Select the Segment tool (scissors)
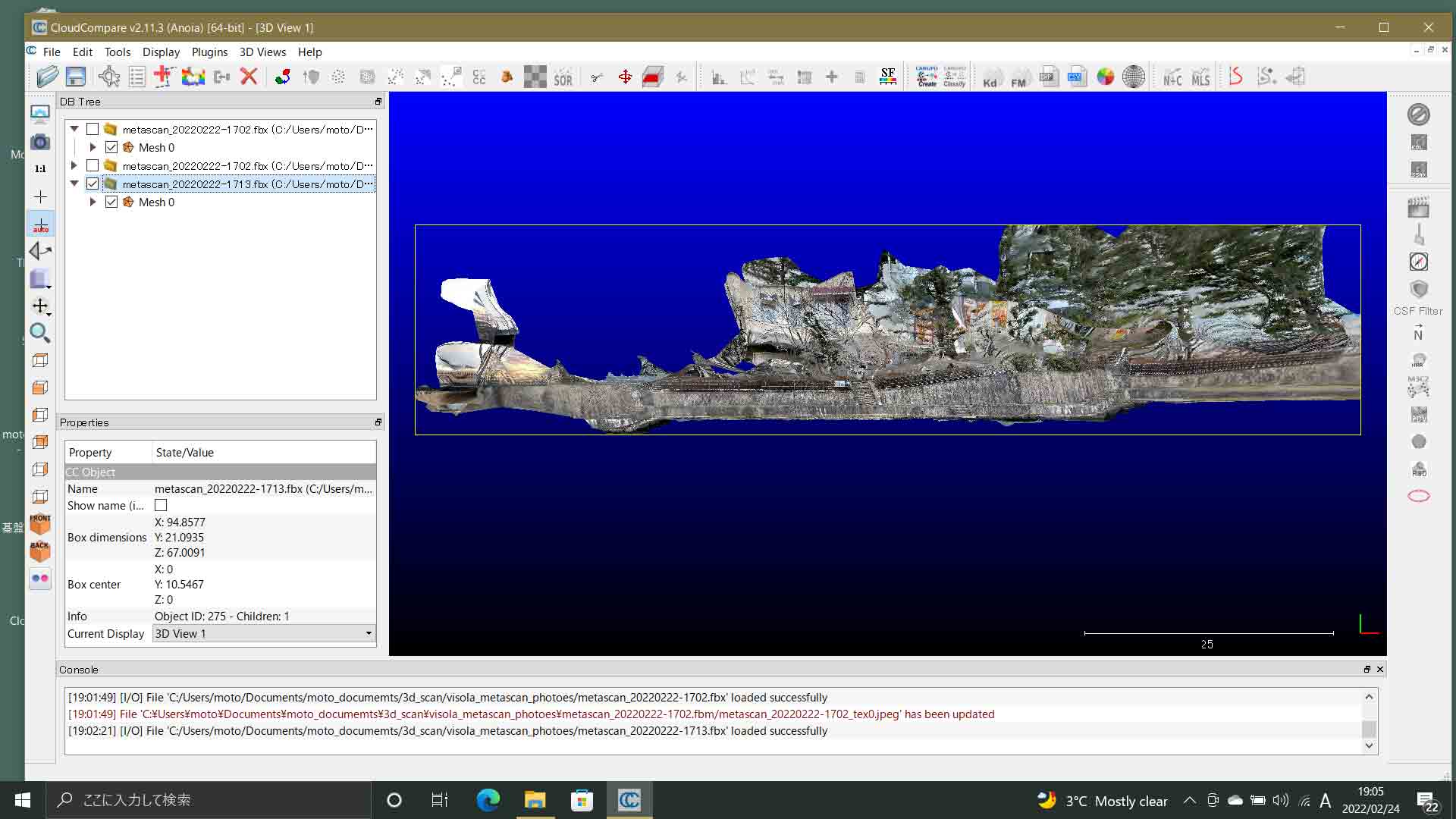Image resolution: width=1456 pixels, height=819 pixels. coord(596,77)
